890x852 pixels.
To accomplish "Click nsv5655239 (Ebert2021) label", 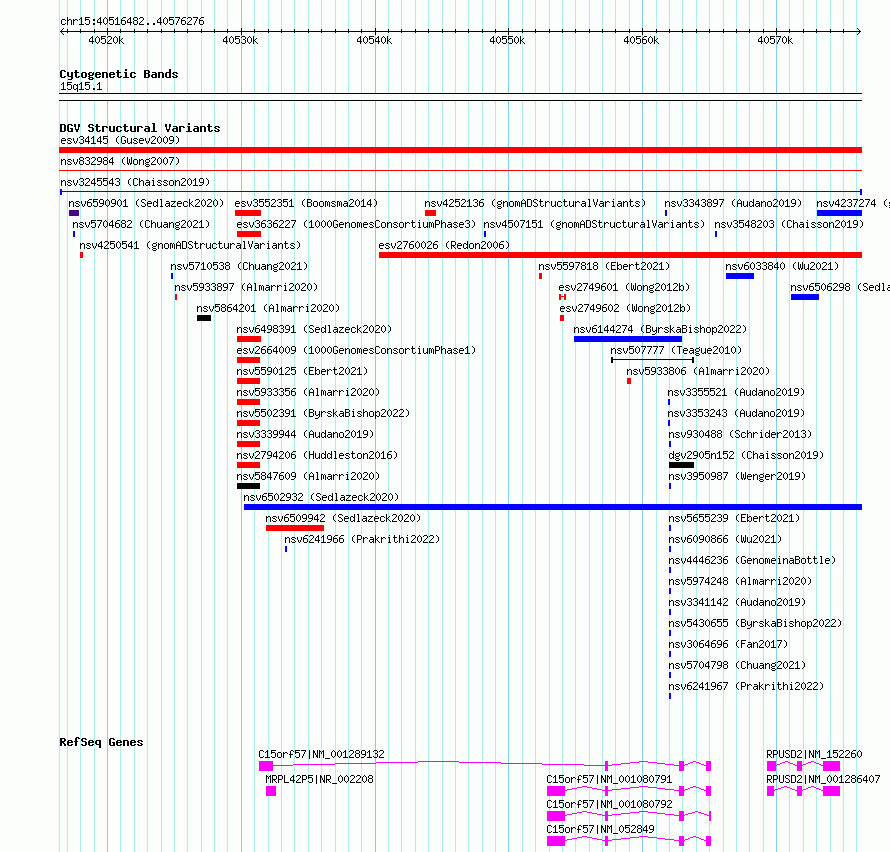I will tap(734, 518).
